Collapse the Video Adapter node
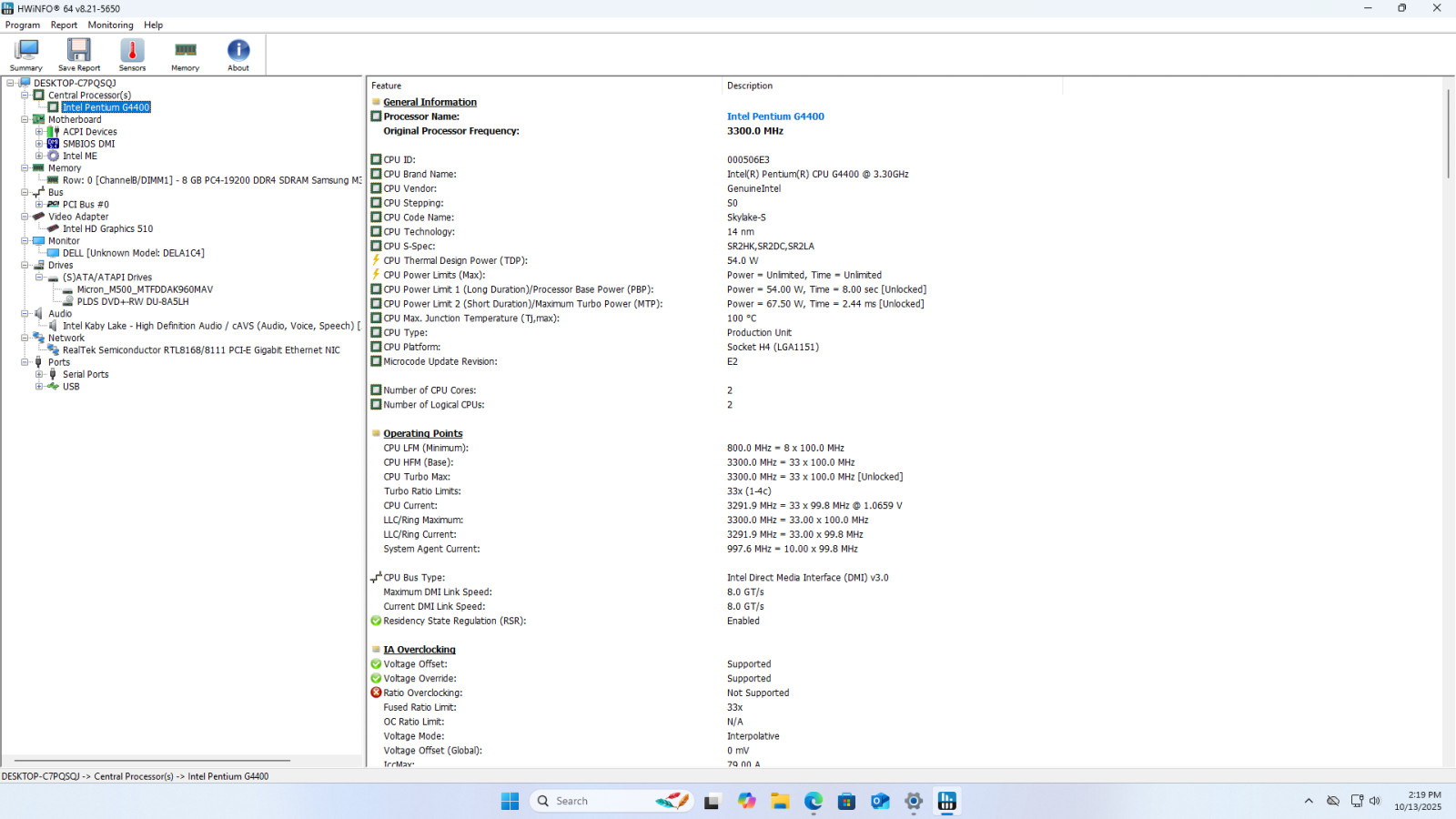The height and width of the screenshot is (819, 1456). pos(25,217)
